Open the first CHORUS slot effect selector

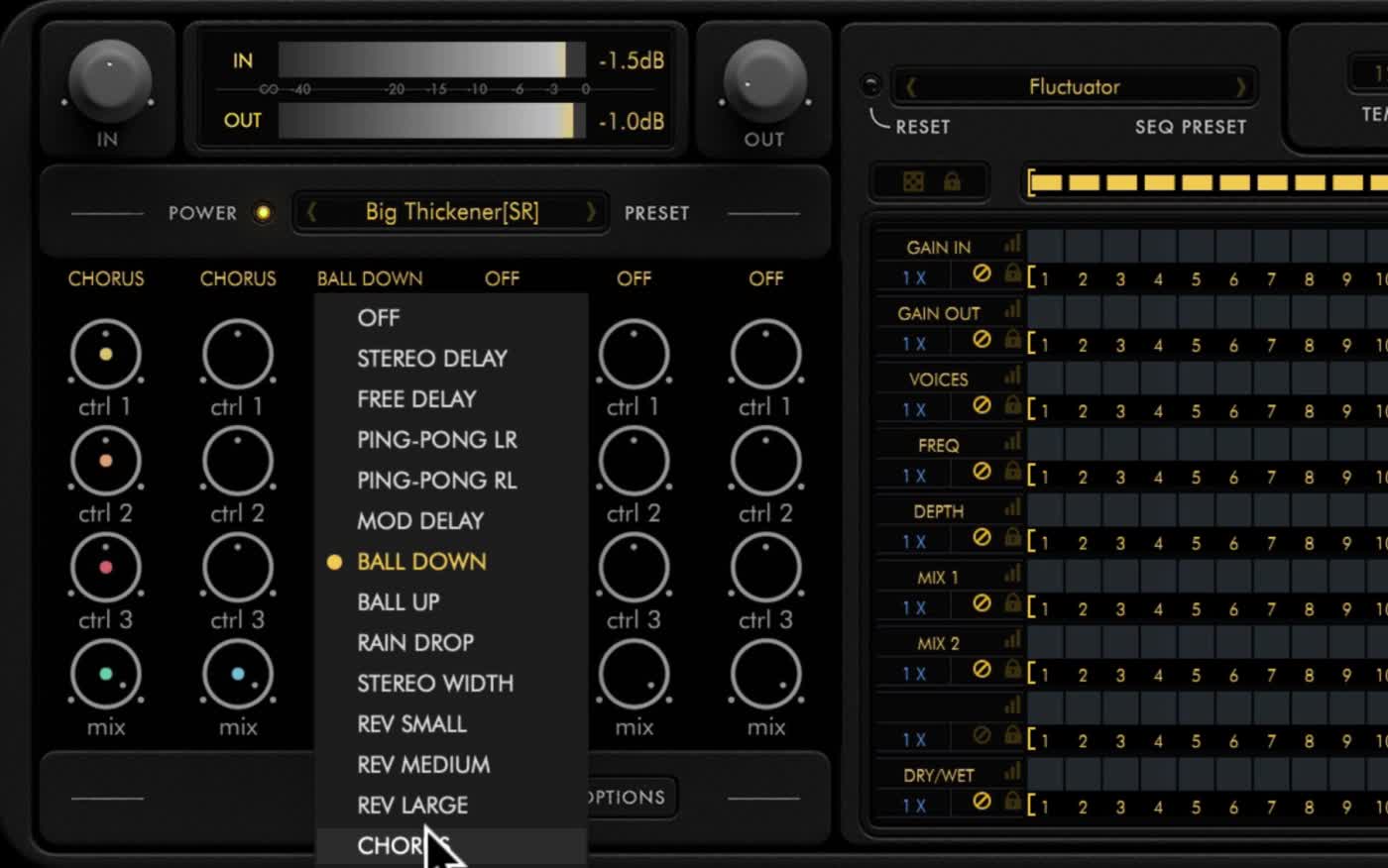pyautogui.click(x=106, y=278)
